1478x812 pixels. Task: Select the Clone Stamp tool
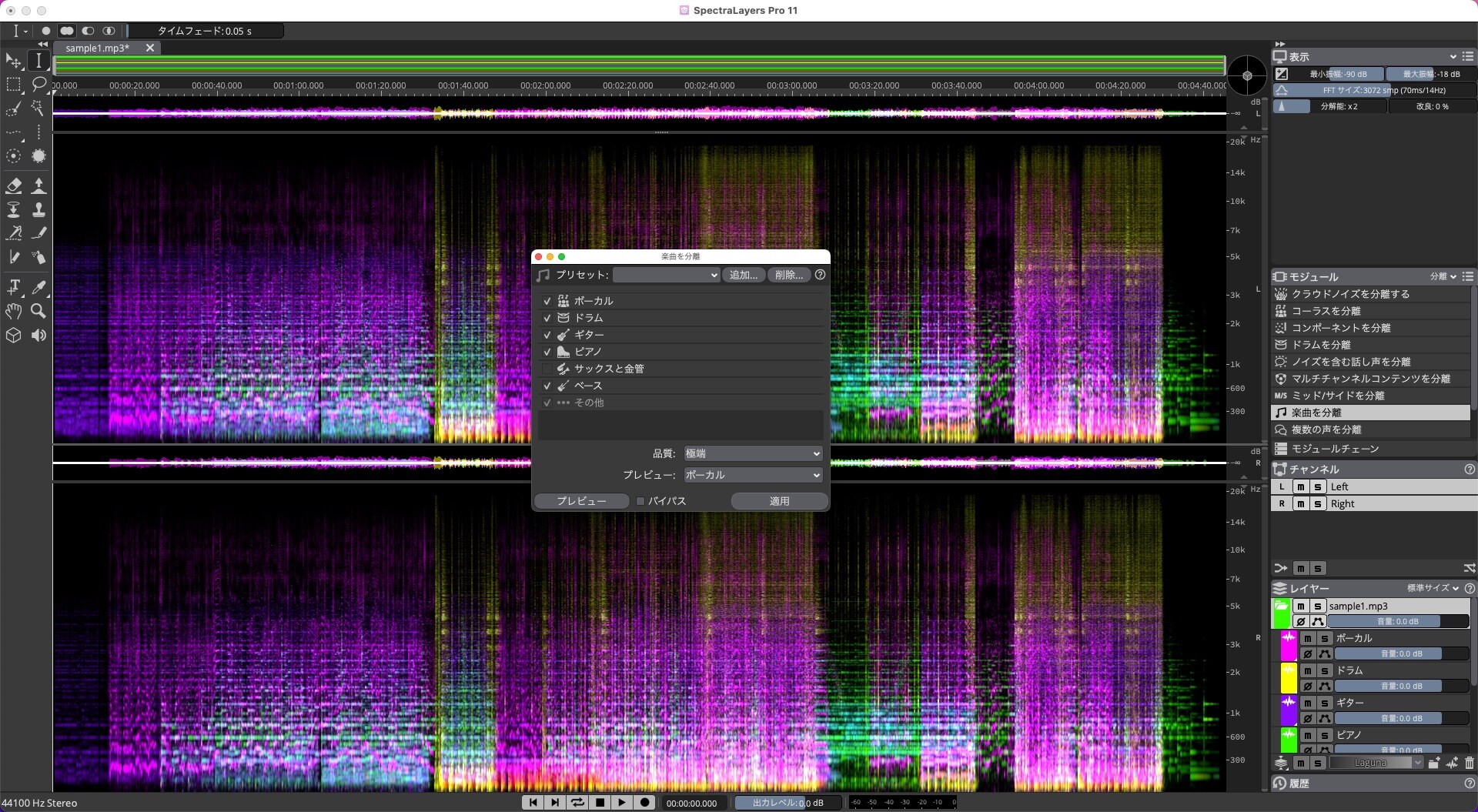click(38, 209)
